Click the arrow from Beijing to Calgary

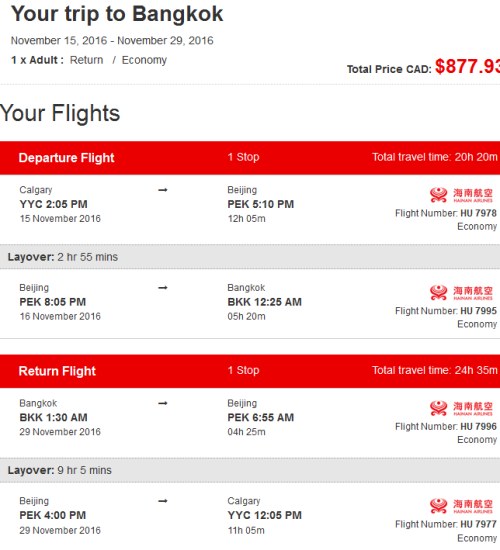click(x=163, y=501)
